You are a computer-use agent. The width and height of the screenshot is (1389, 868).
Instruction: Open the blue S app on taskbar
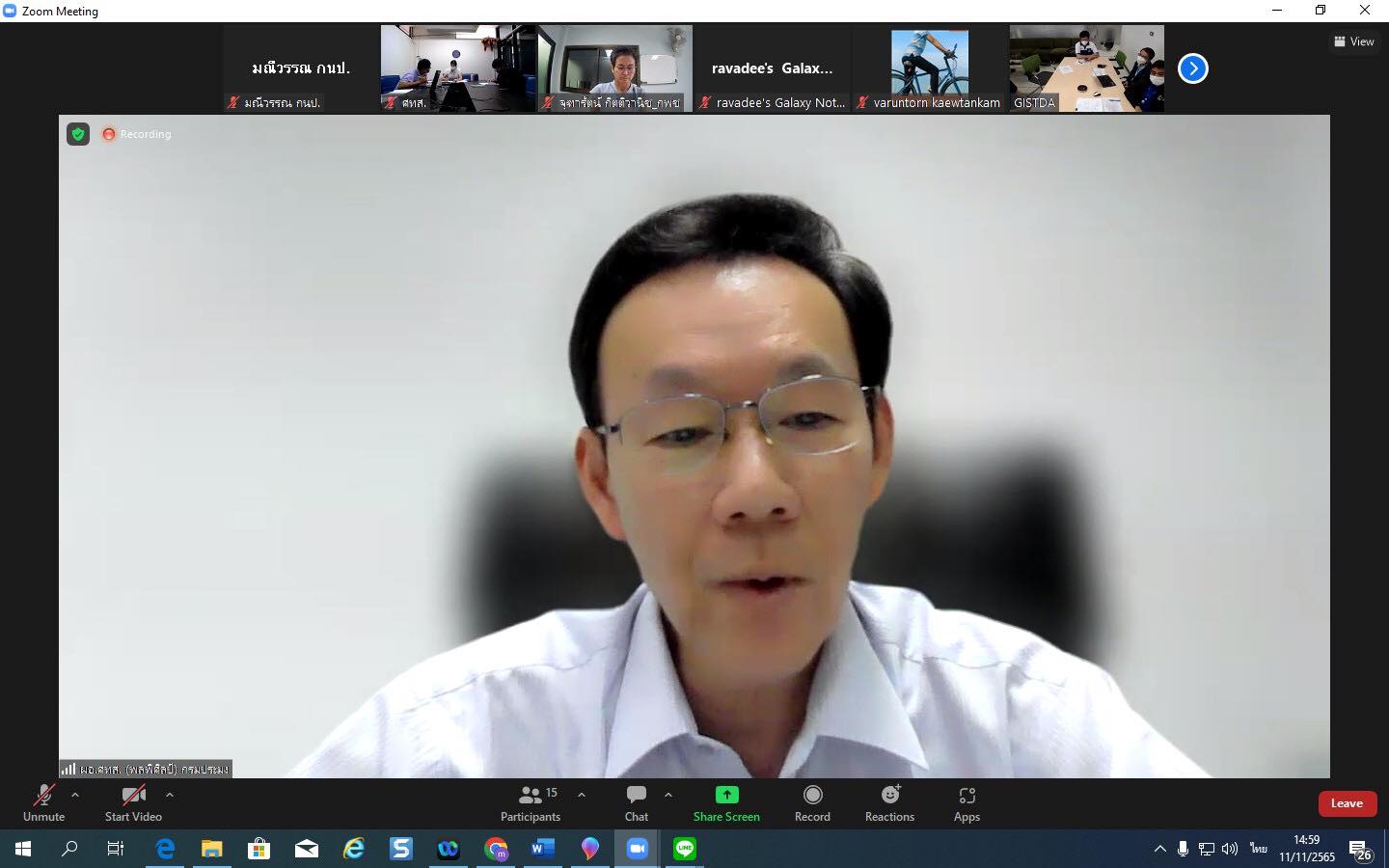[x=401, y=849]
